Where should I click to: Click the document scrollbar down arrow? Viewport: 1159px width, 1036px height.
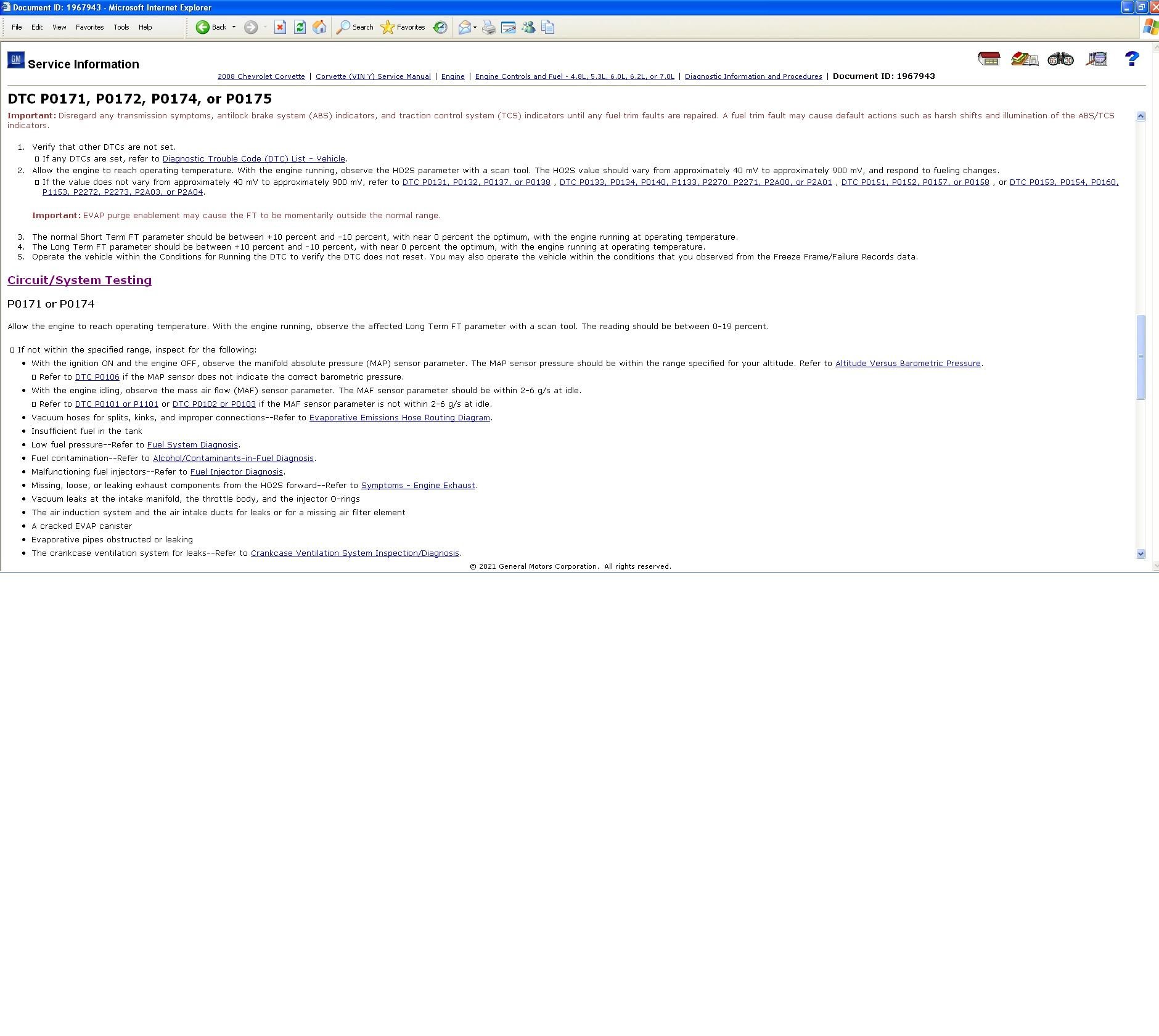tap(1141, 553)
